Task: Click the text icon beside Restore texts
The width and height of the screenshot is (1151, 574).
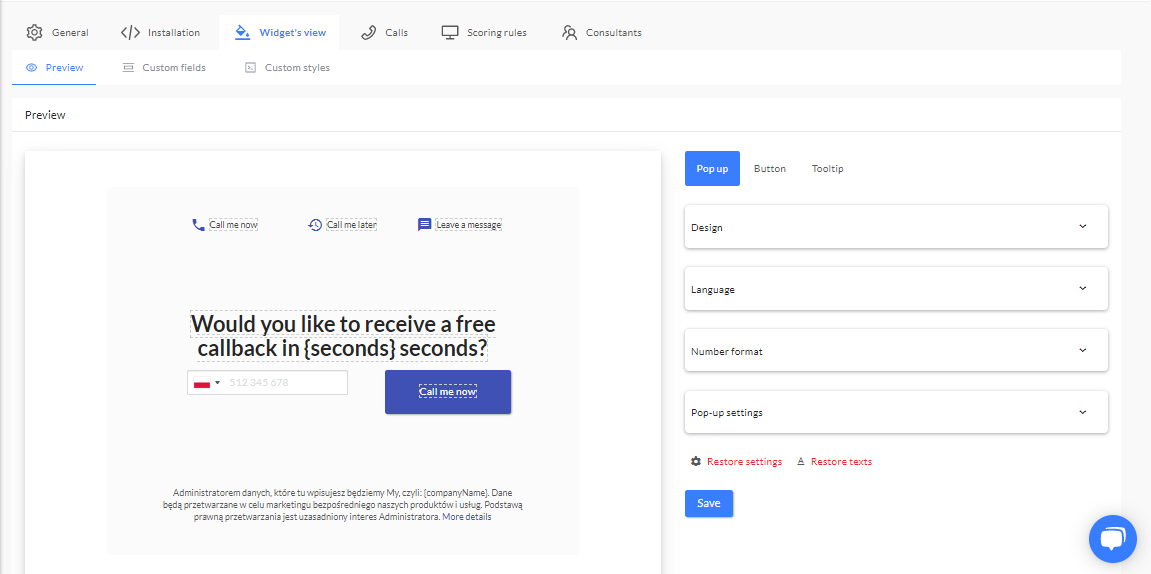Action: click(x=801, y=462)
